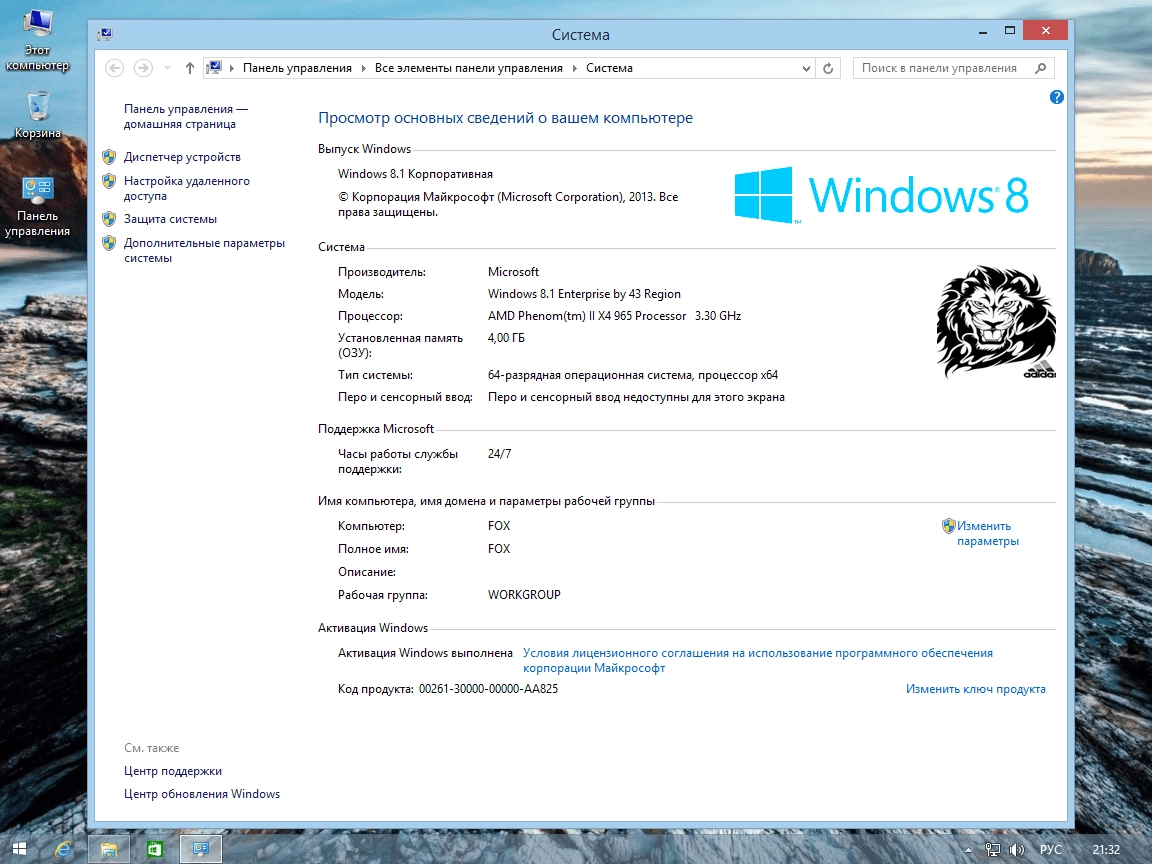Open Панель управления desktop shortcut

pos(37,206)
